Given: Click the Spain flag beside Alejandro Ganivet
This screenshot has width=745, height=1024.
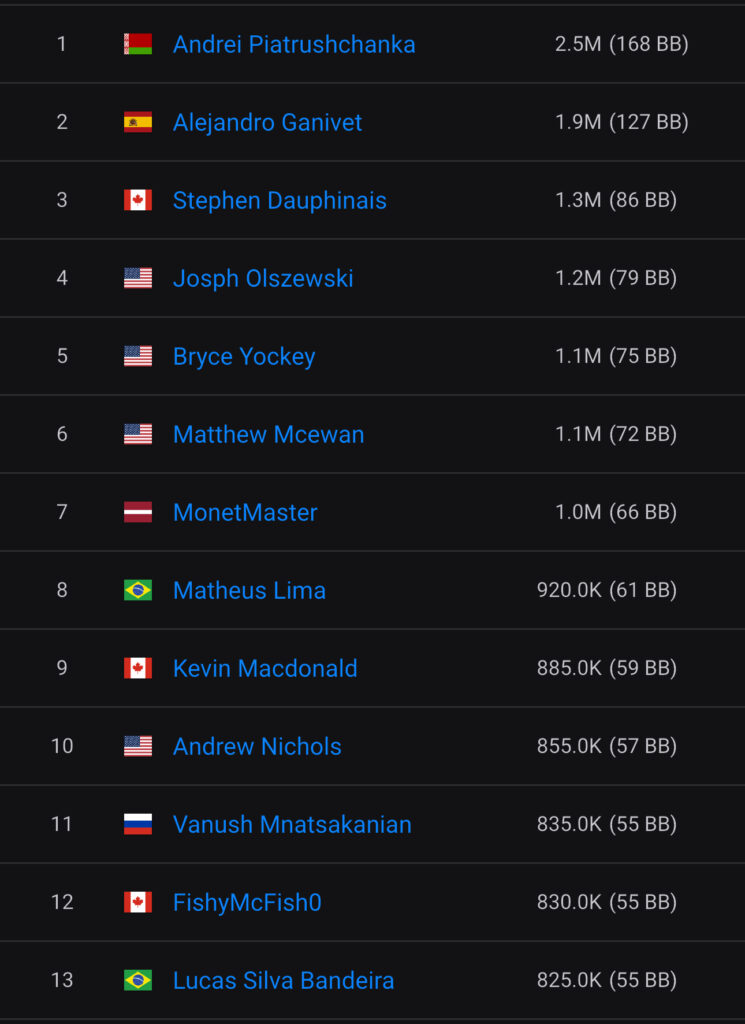Looking at the screenshot, I should (138, 122).
